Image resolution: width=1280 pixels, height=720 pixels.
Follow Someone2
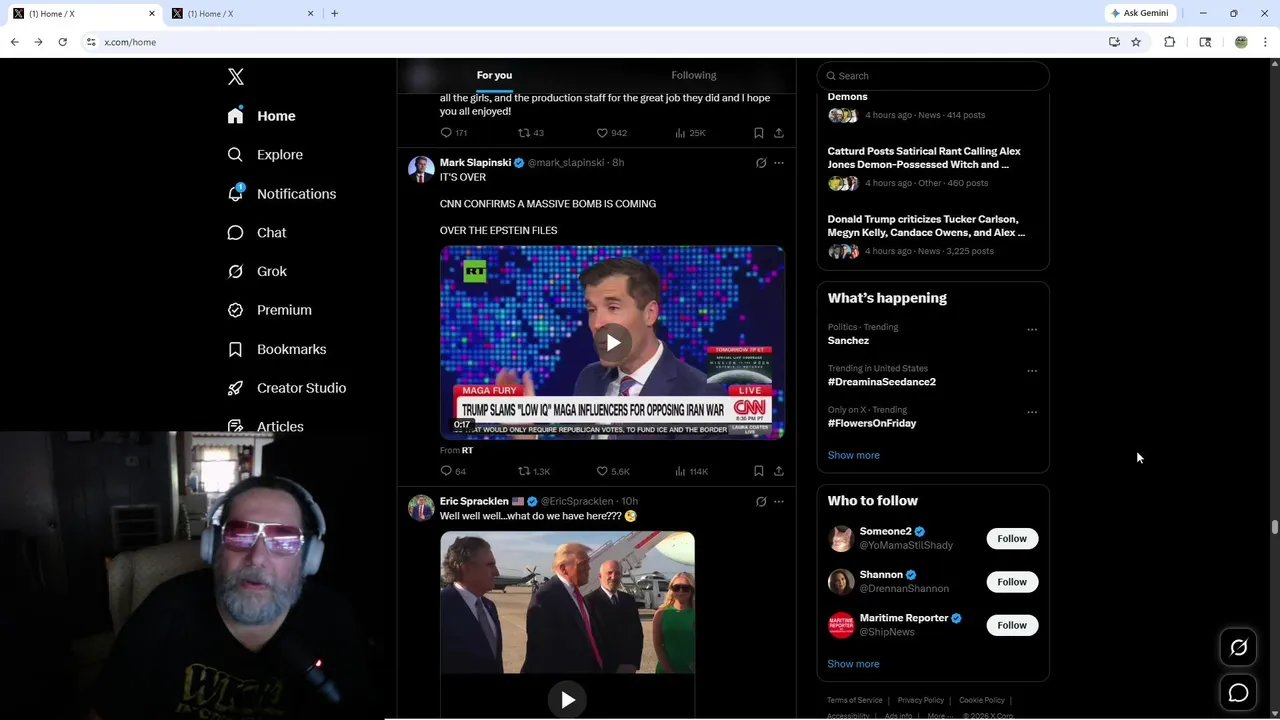point(1012,539)
